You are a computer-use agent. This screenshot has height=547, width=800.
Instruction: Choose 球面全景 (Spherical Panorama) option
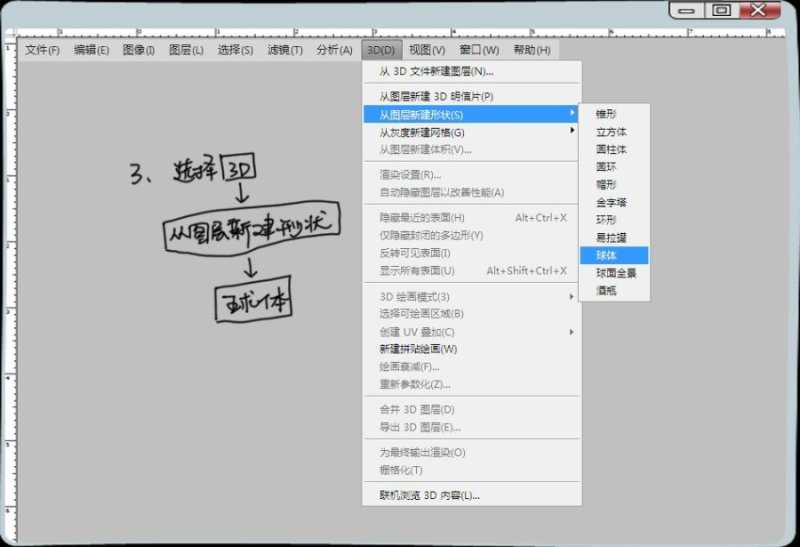click(x=616, y=272)
